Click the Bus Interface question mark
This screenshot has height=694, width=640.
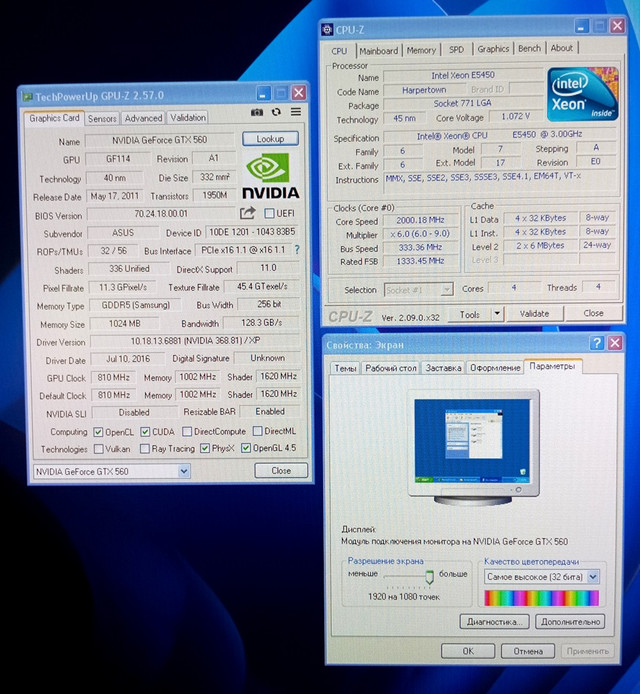[x=297, y=250]
